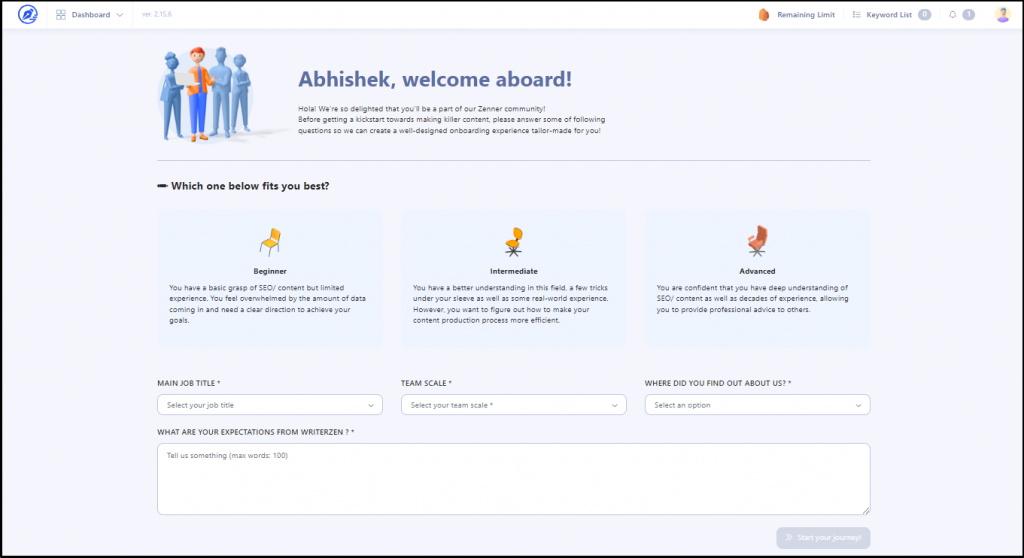This screenshot has width=1024, height=558.
Task: Click the MAIN JOB TITLE label
Action: [189, 383]
